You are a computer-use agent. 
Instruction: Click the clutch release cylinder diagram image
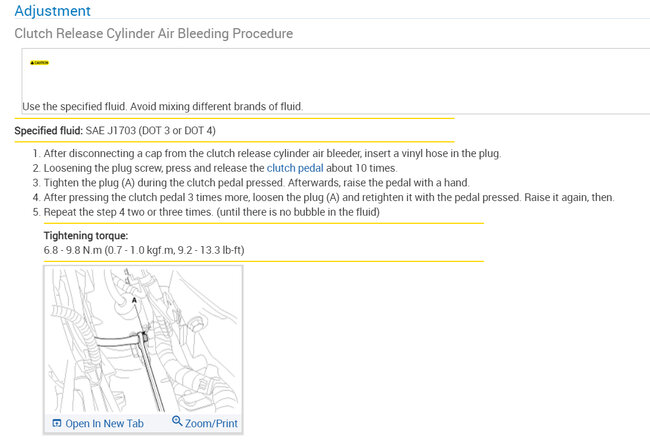[x=145, y=340]
